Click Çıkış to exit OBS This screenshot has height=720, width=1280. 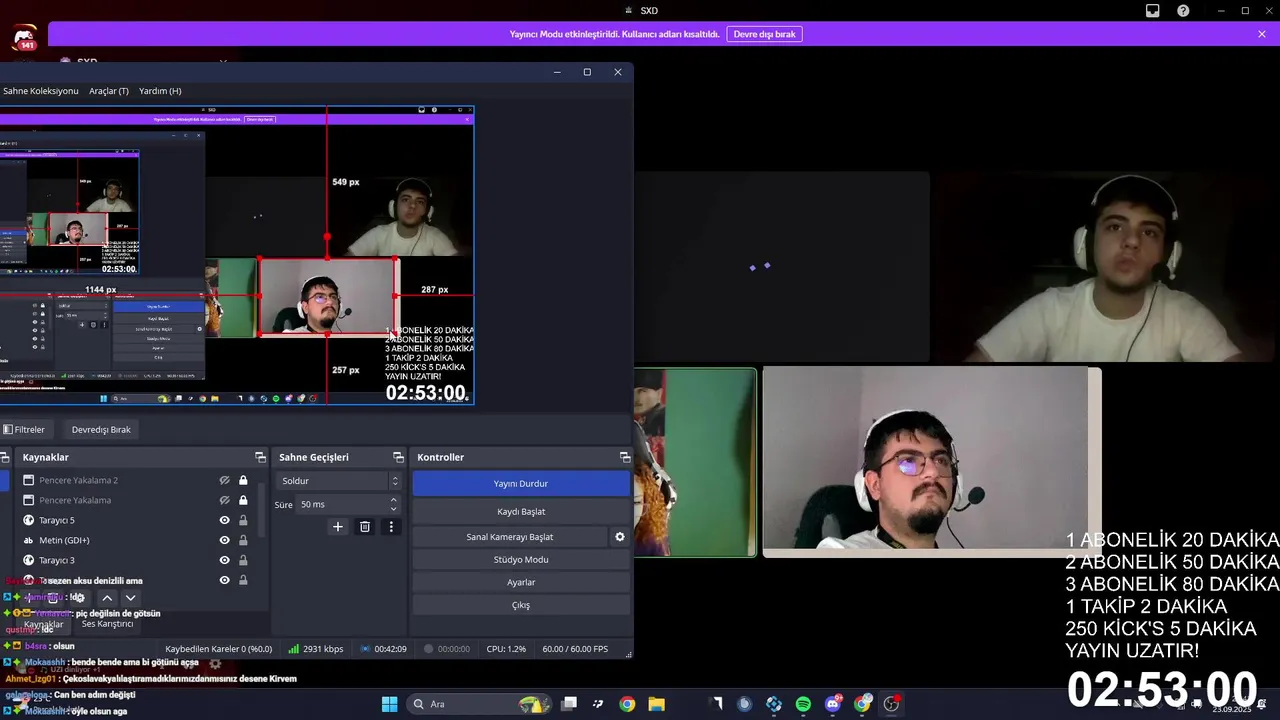(x=521, y=605)
